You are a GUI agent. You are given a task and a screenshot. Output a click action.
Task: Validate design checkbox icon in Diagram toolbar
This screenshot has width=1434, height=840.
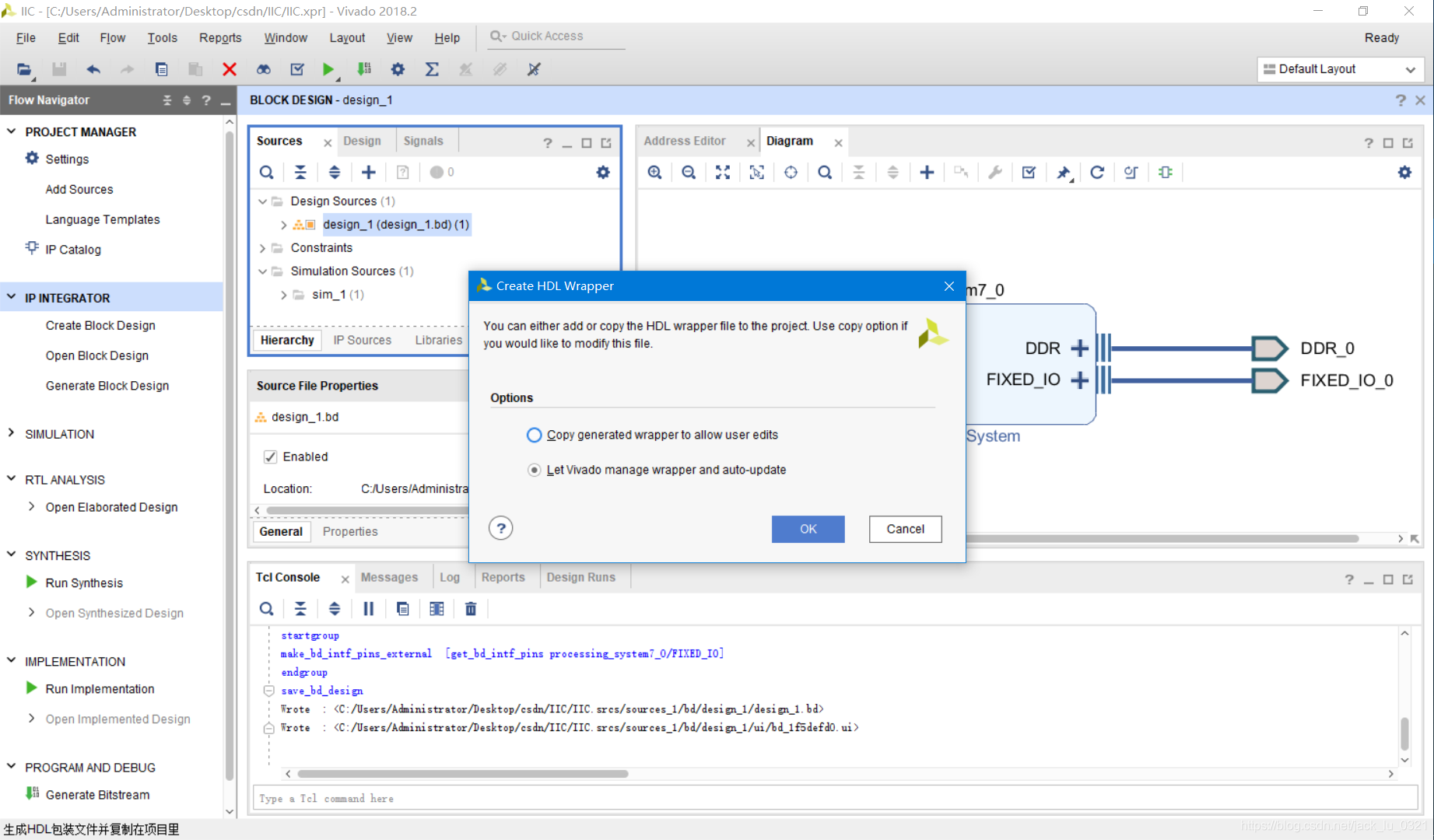pyautogui.click(x=1029, y=173)
